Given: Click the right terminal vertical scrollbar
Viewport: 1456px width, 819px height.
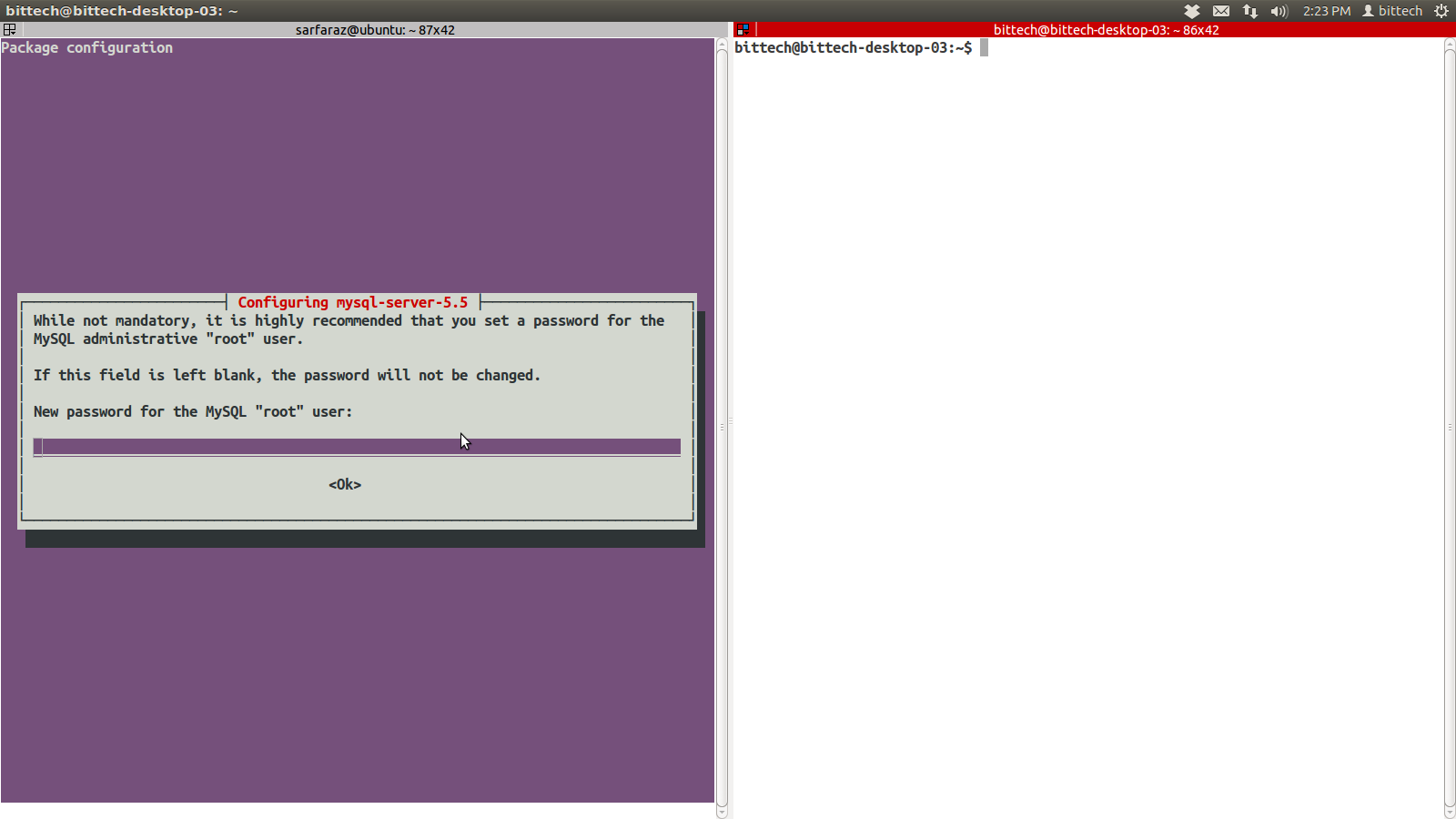Looking at the screenshot, I should 1450,428.
